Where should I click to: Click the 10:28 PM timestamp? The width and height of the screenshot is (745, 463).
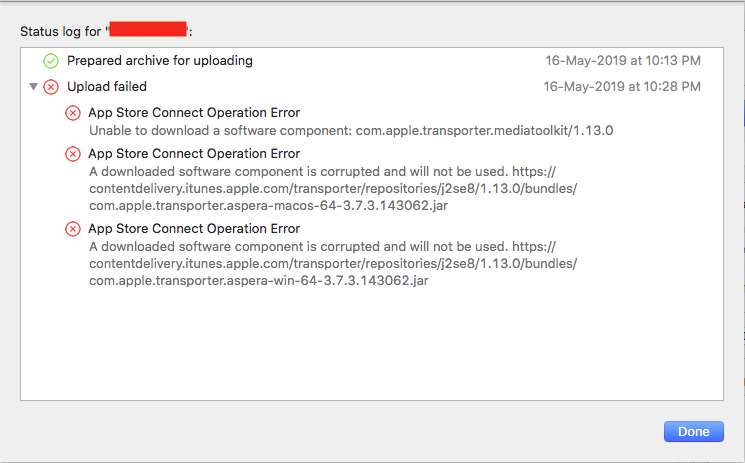[623, 87]
